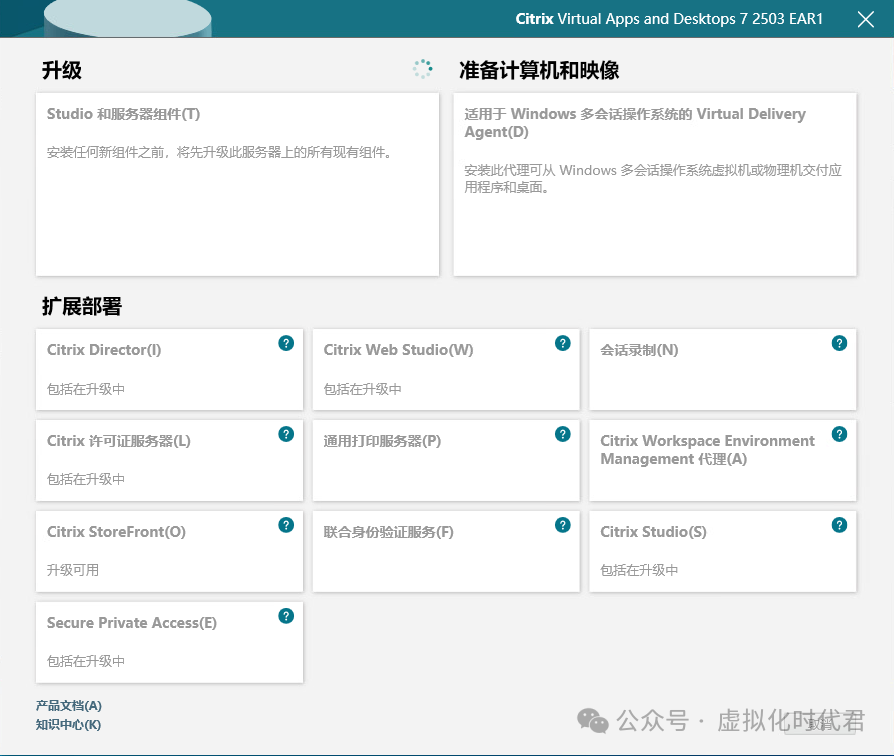The height and width of the screenshot is (756, 894).
Task: Click the 取消 button at bottom right
Action: pos(820,724)
